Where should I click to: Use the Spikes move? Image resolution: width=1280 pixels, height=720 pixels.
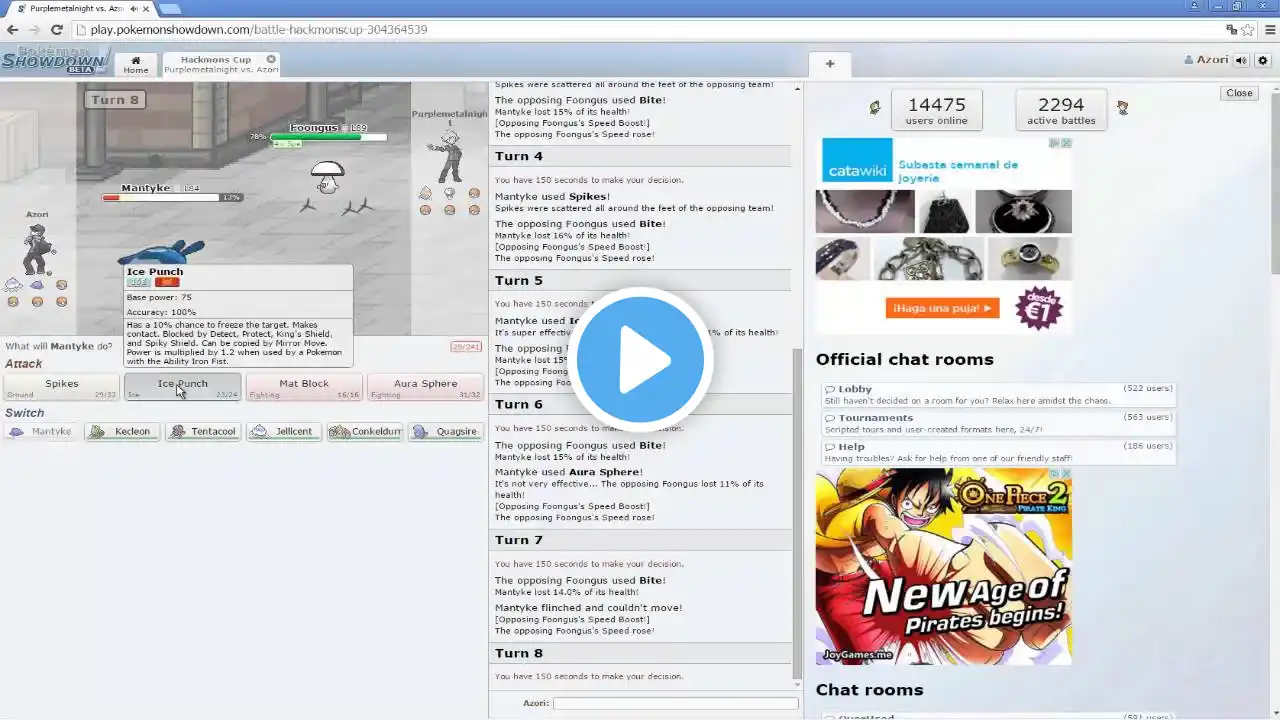click(61, 387)
